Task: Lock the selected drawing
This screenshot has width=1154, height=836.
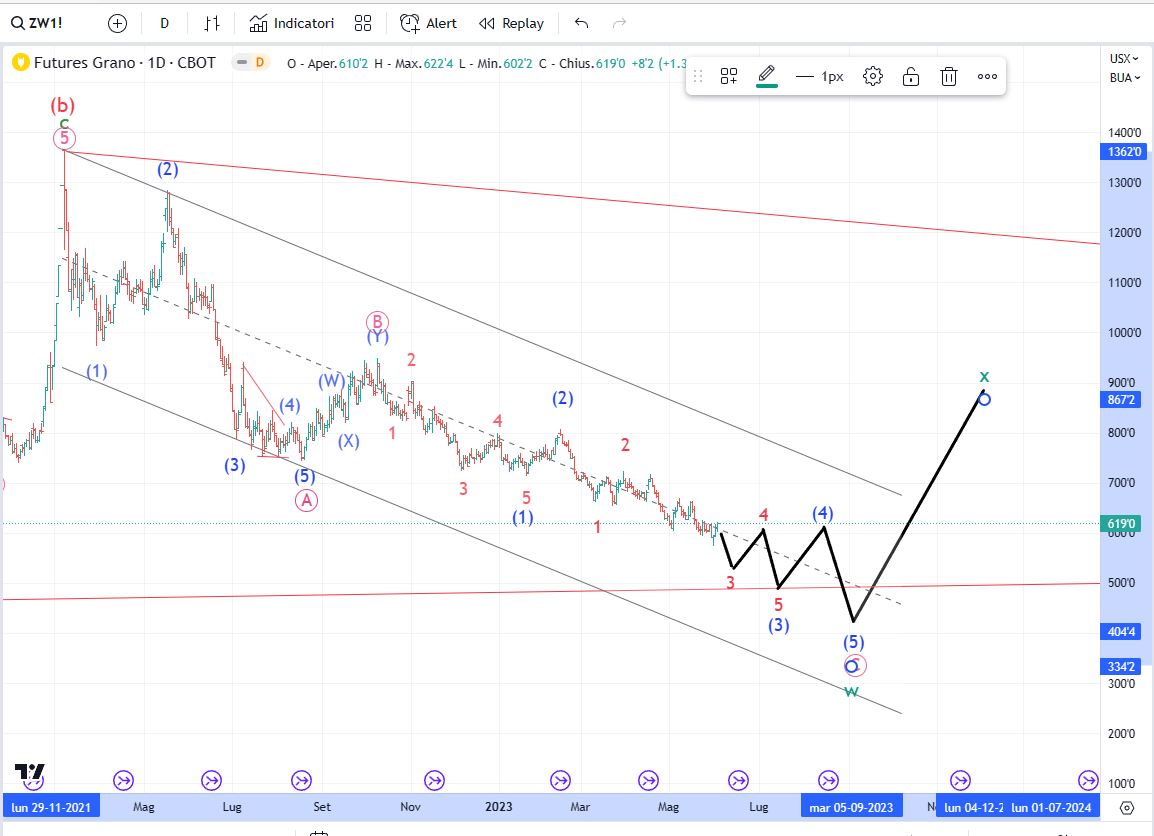Action: tap(911, 76)
